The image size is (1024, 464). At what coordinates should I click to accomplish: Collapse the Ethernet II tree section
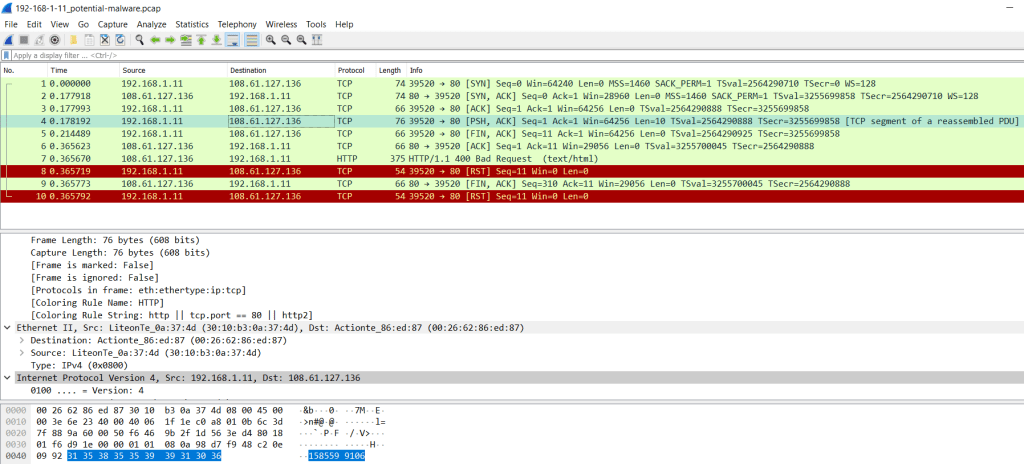click(8, 327)
